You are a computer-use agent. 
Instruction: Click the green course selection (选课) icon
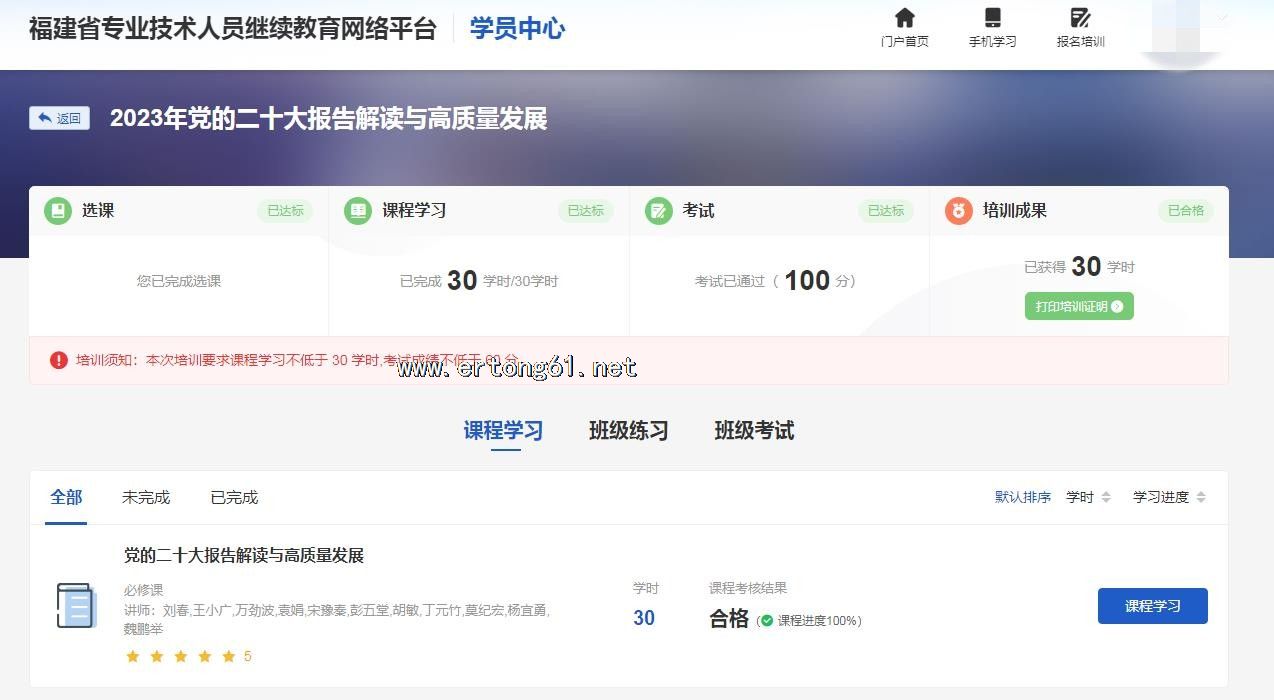click(x=58, y=211)
